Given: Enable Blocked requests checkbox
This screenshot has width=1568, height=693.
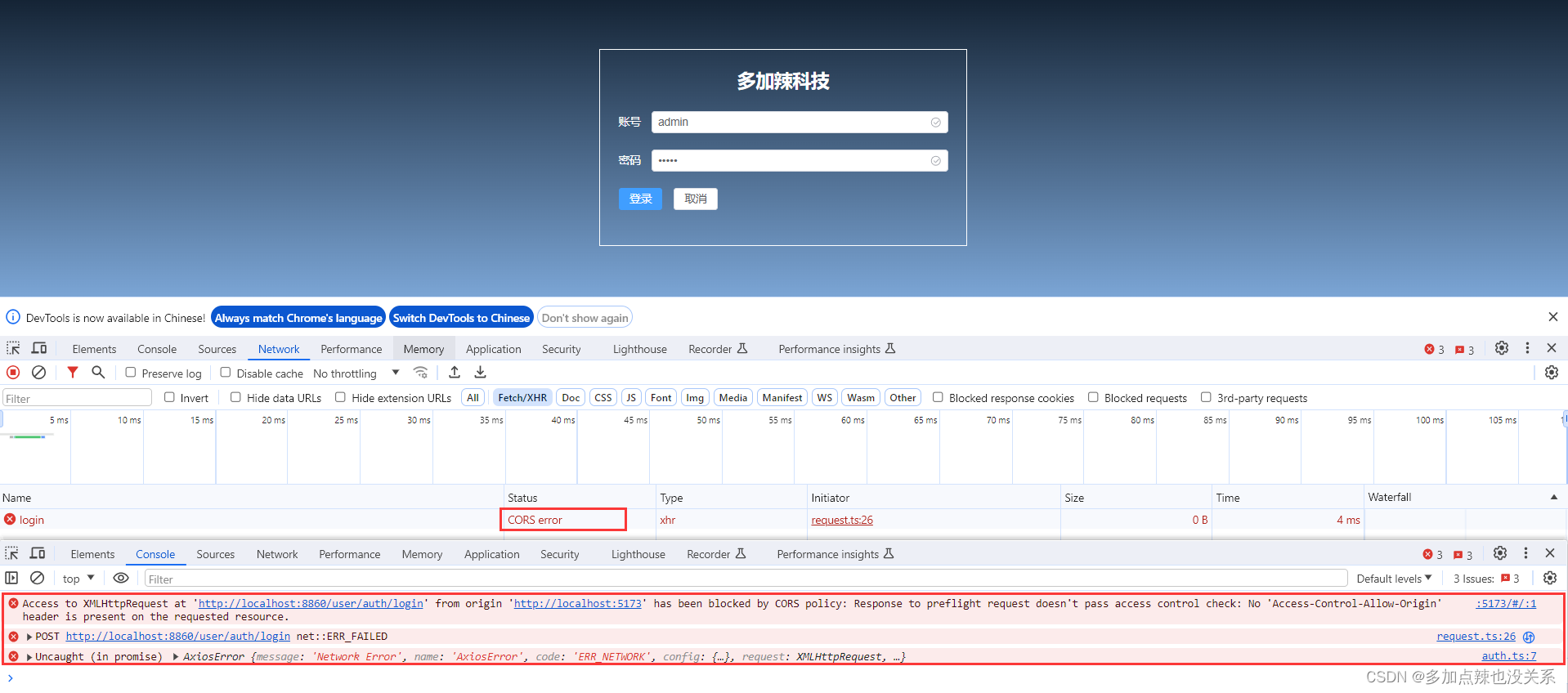Looking at the screenshot, I should (x=1093, y=397).
